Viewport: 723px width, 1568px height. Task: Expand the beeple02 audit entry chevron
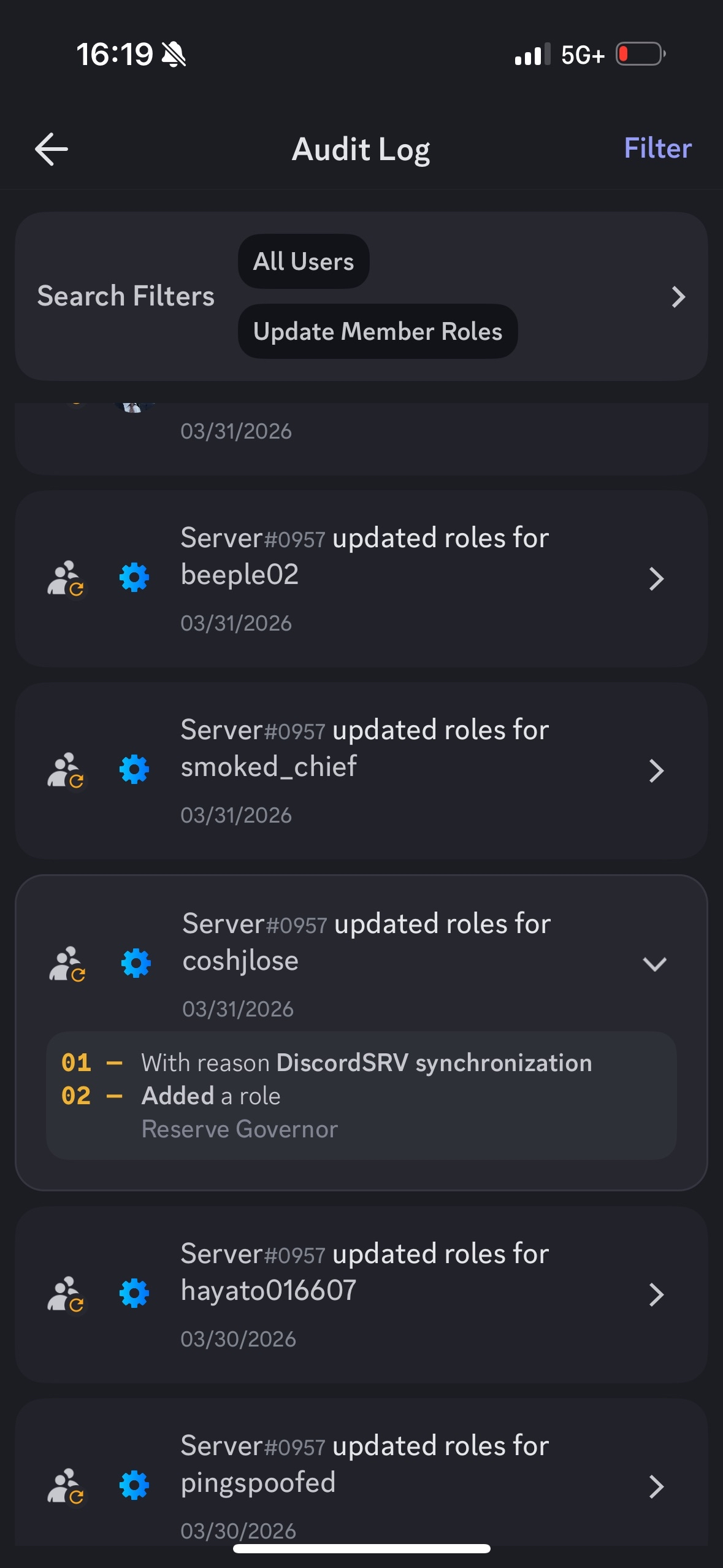pos(656,578)
